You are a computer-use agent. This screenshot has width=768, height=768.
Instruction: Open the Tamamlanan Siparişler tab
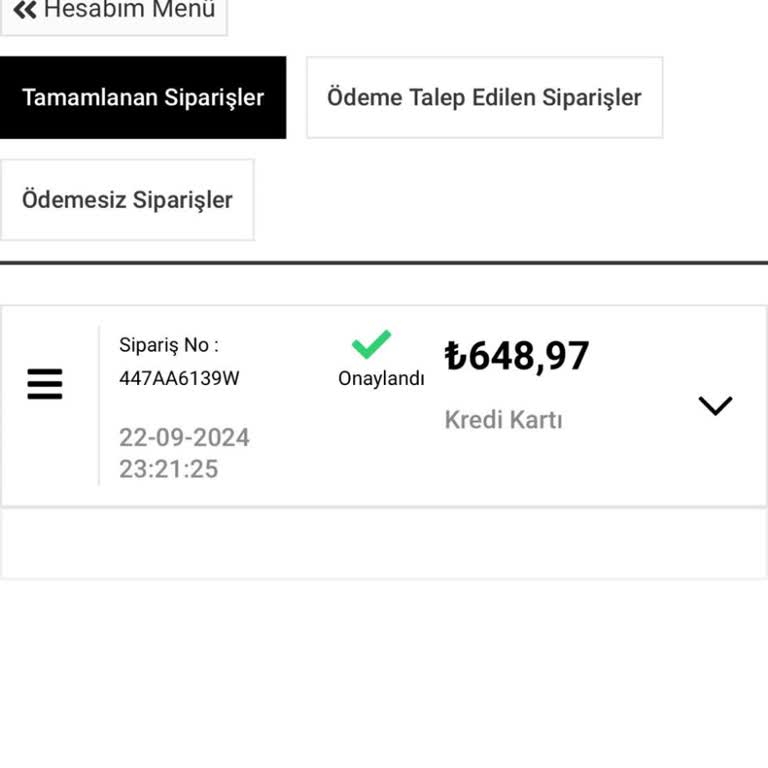(143, 97)
